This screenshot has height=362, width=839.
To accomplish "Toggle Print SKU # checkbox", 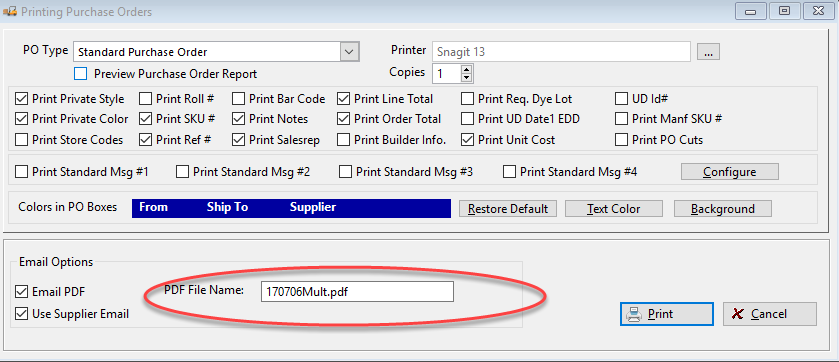I will tap(145, 119).
